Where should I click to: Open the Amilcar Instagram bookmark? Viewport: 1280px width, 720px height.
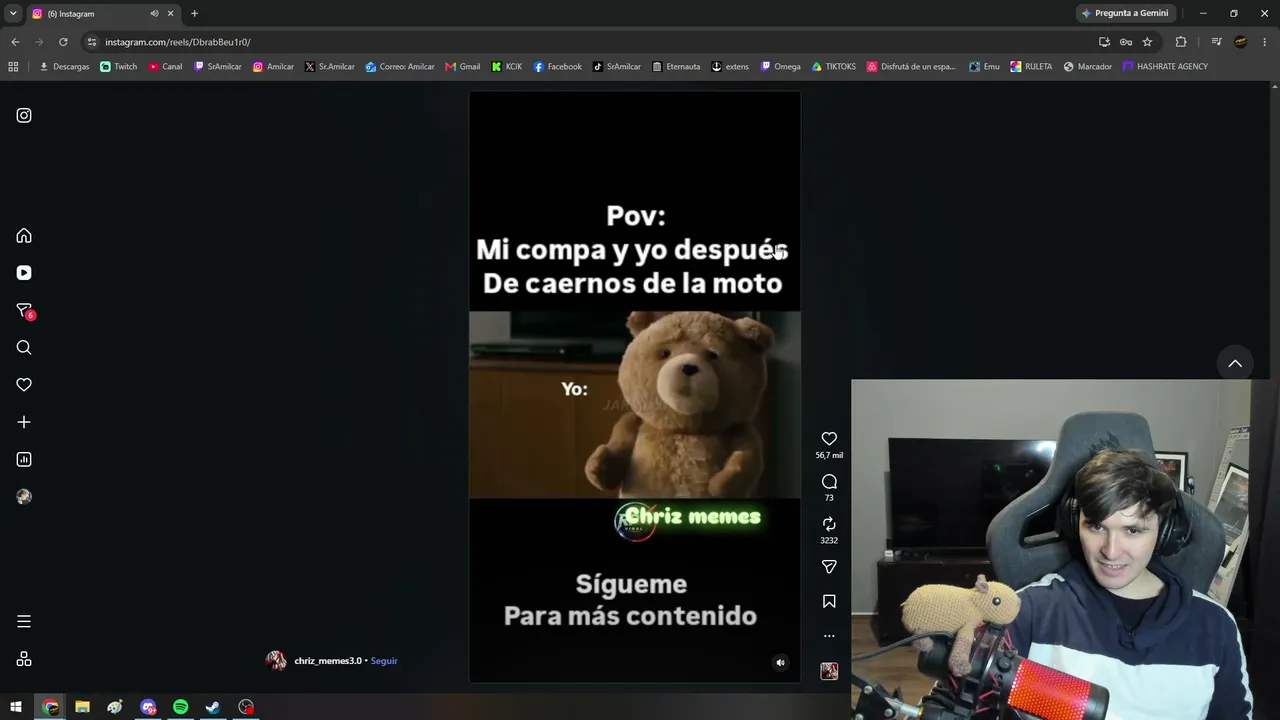pos(273,67)
